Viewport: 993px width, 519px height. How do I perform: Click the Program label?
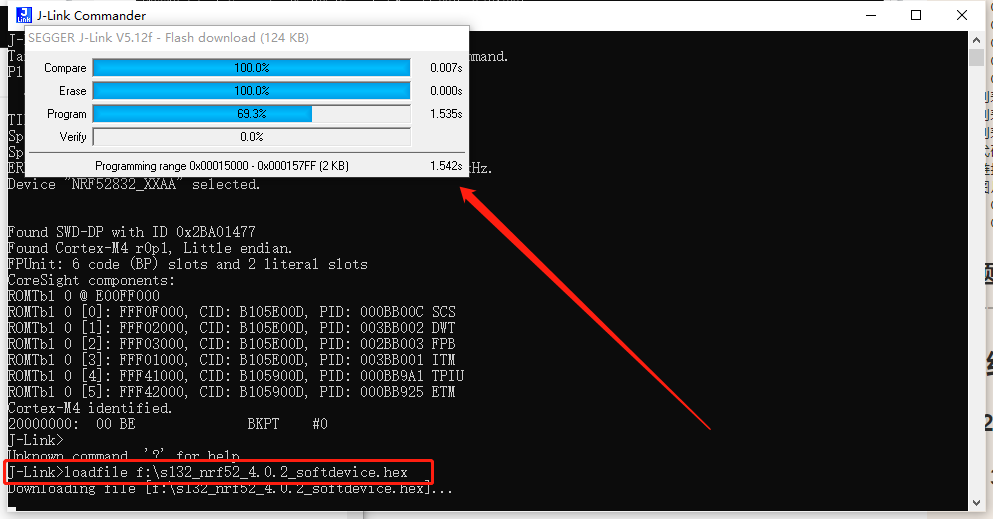click(x=66, y=114)
